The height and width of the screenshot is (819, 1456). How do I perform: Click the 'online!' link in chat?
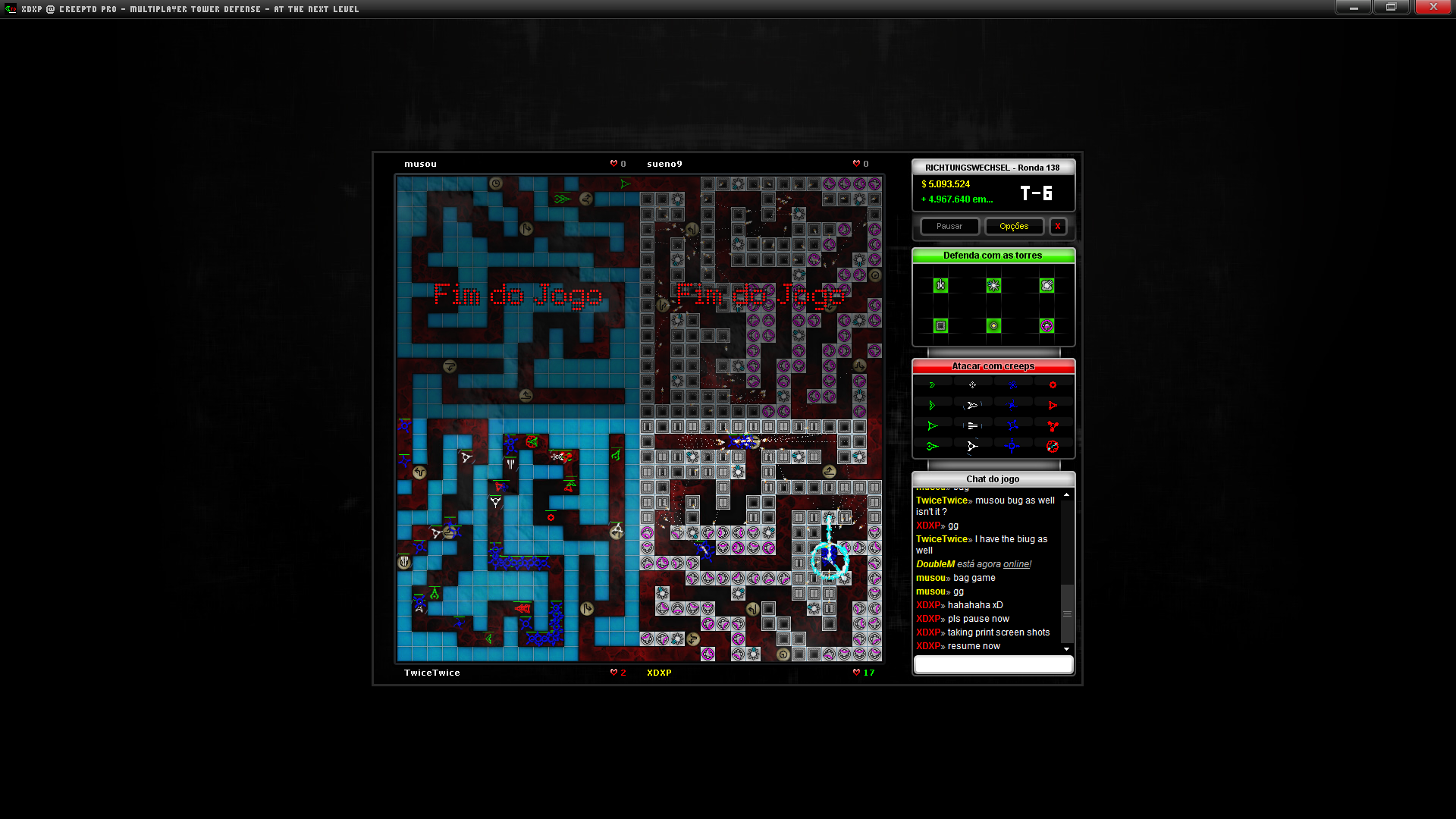tap(1017, 564)
